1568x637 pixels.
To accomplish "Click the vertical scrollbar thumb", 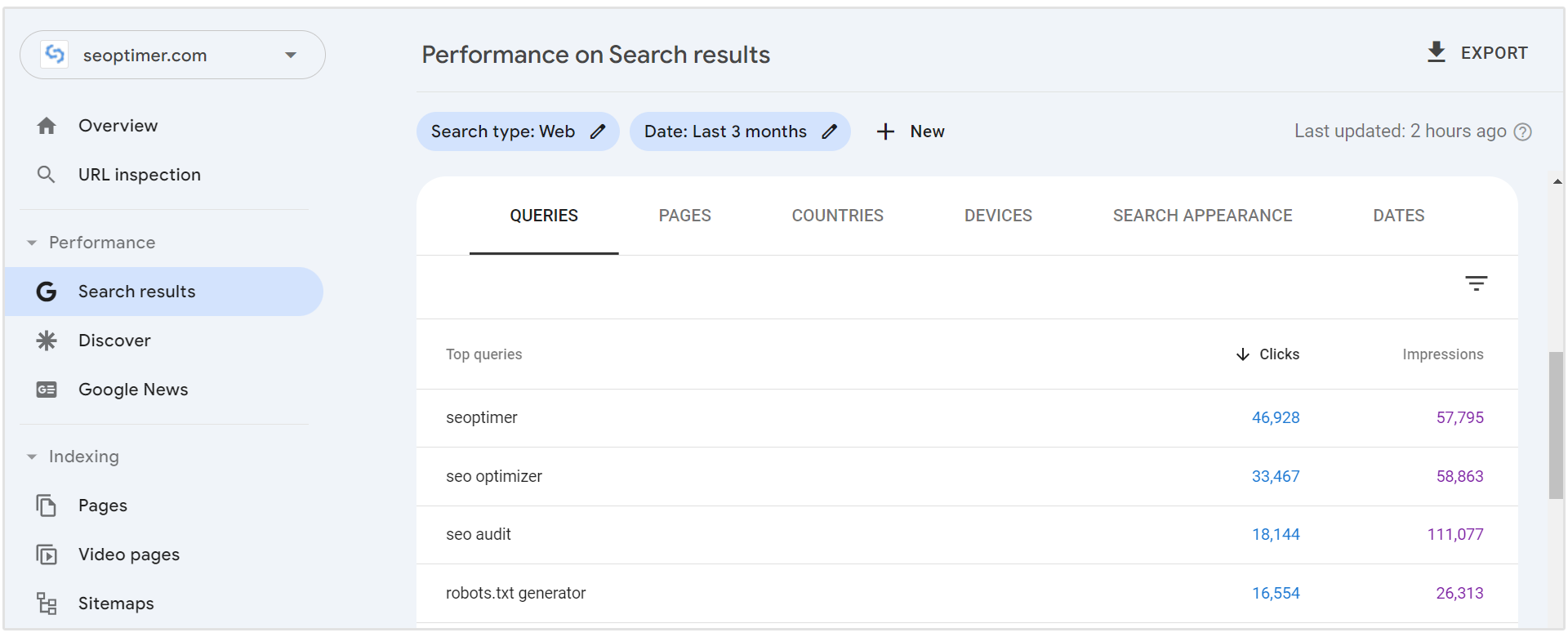I will 1556,425.
